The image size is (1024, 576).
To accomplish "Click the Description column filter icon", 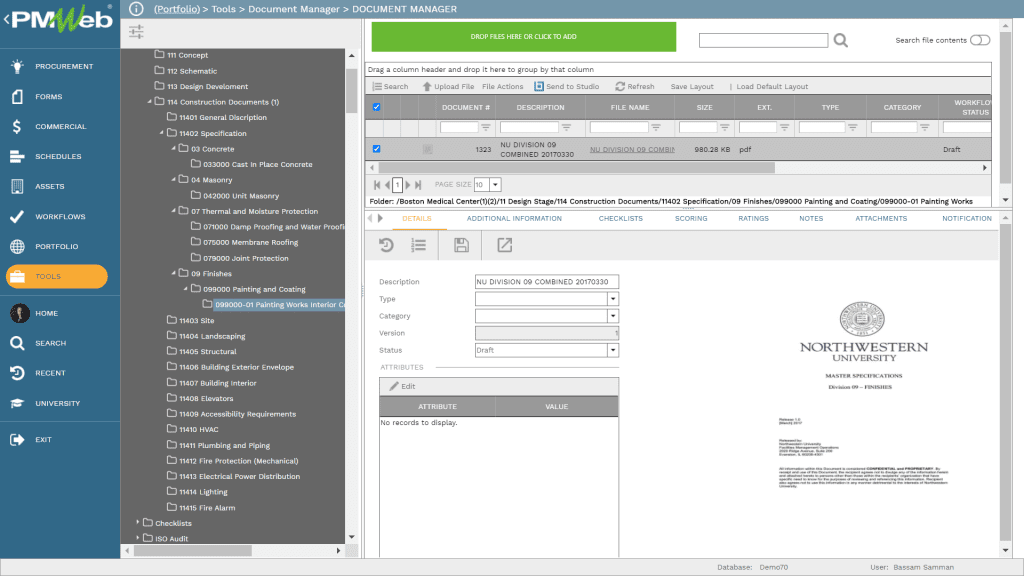I will [x=566, y=127].
